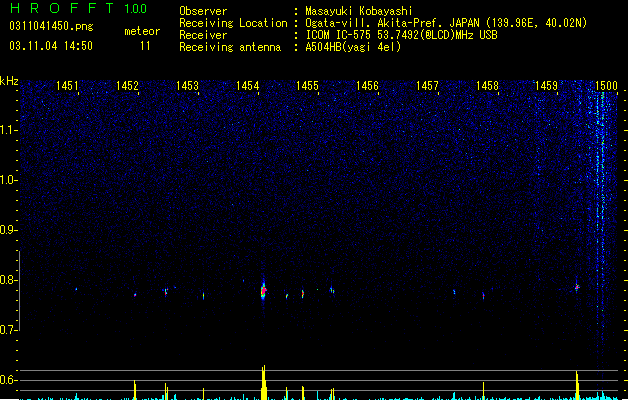Click the 0.9 frequency axis label
The width and height of the screenshot is (629, 400).
click(x=8, y=230)
